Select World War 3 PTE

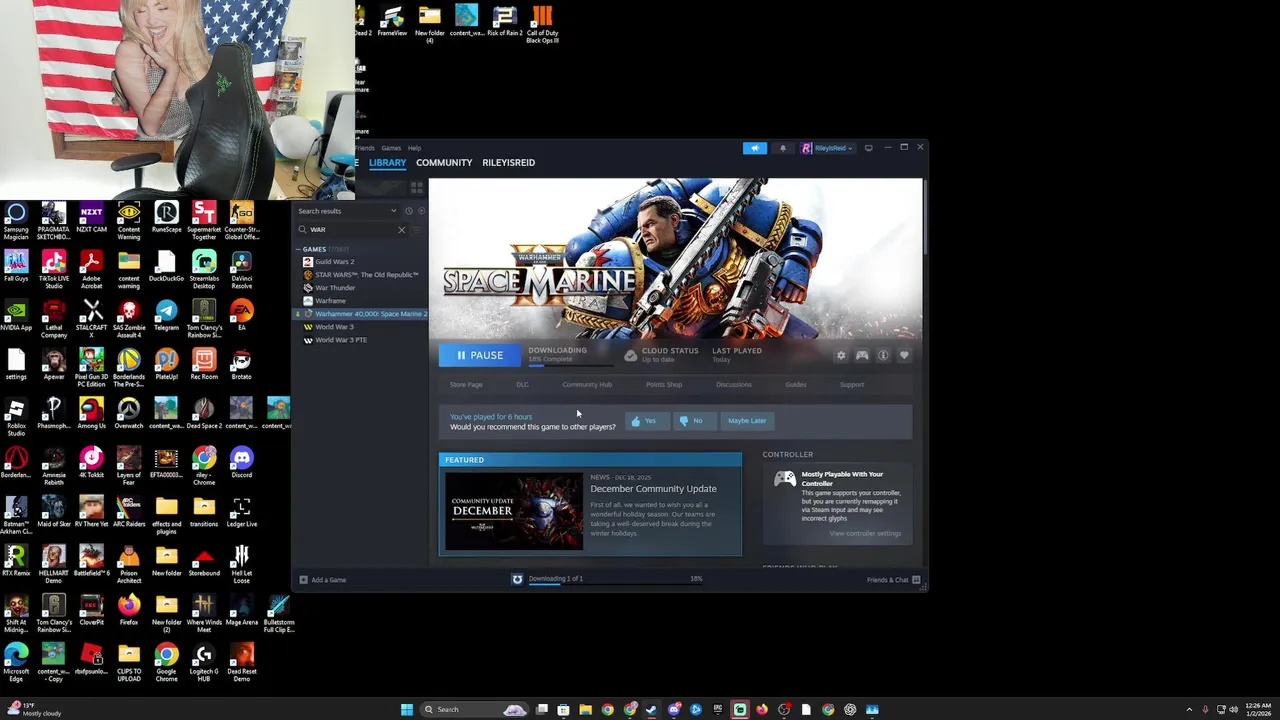click(x=341, y=340)
